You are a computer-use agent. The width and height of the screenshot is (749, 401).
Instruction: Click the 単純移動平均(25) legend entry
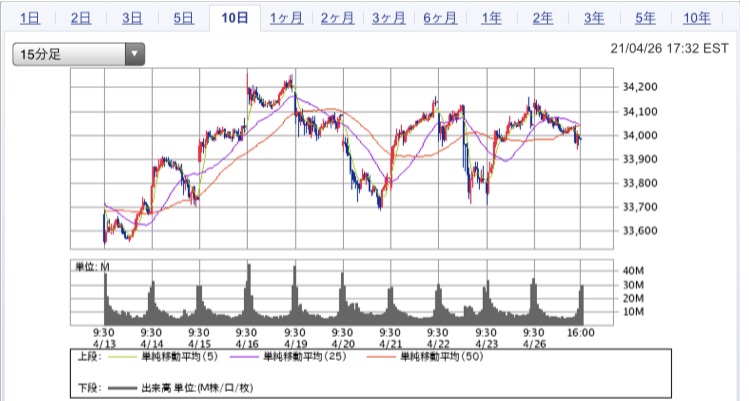(305, 357)
